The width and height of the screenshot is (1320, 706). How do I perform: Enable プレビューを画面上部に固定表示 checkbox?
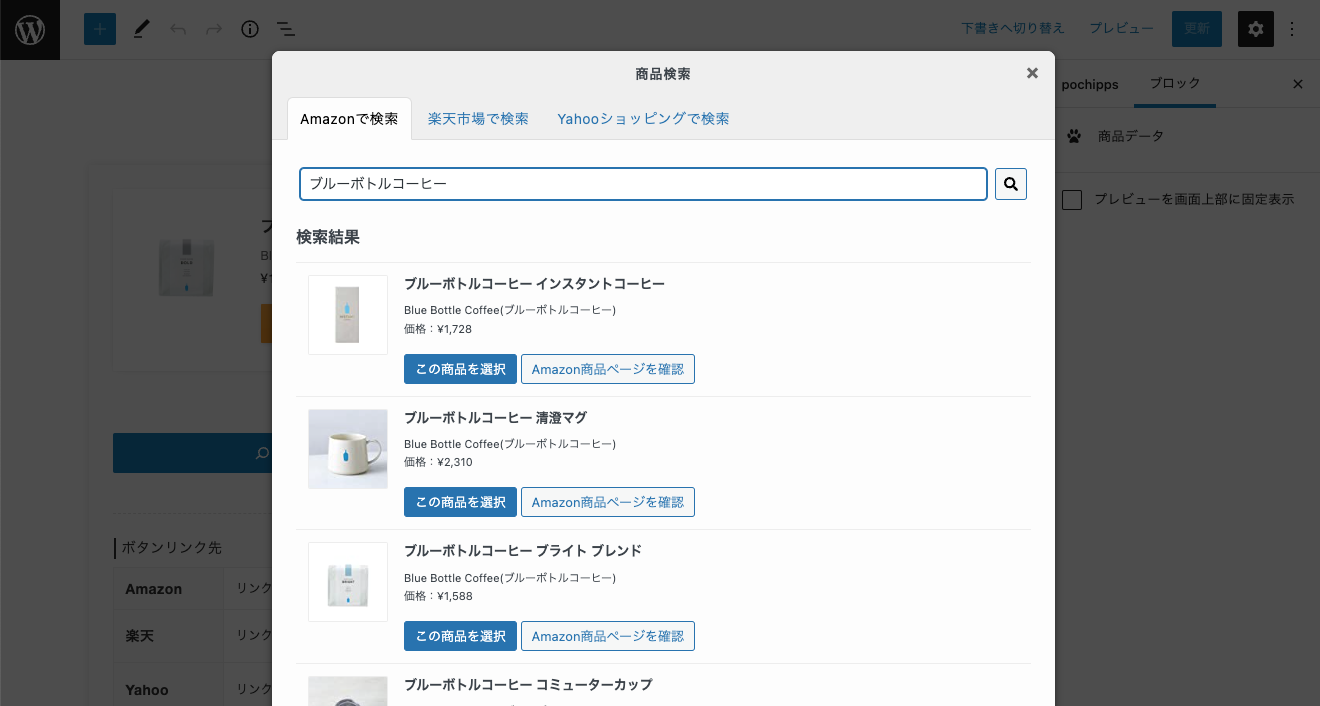point(1072,200)
